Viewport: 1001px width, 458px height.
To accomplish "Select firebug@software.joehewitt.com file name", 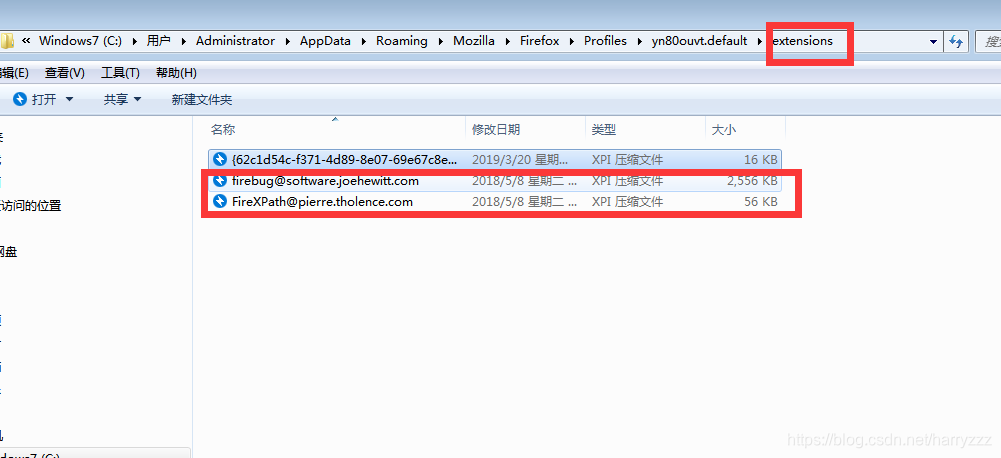I will [x=325, y=181].
